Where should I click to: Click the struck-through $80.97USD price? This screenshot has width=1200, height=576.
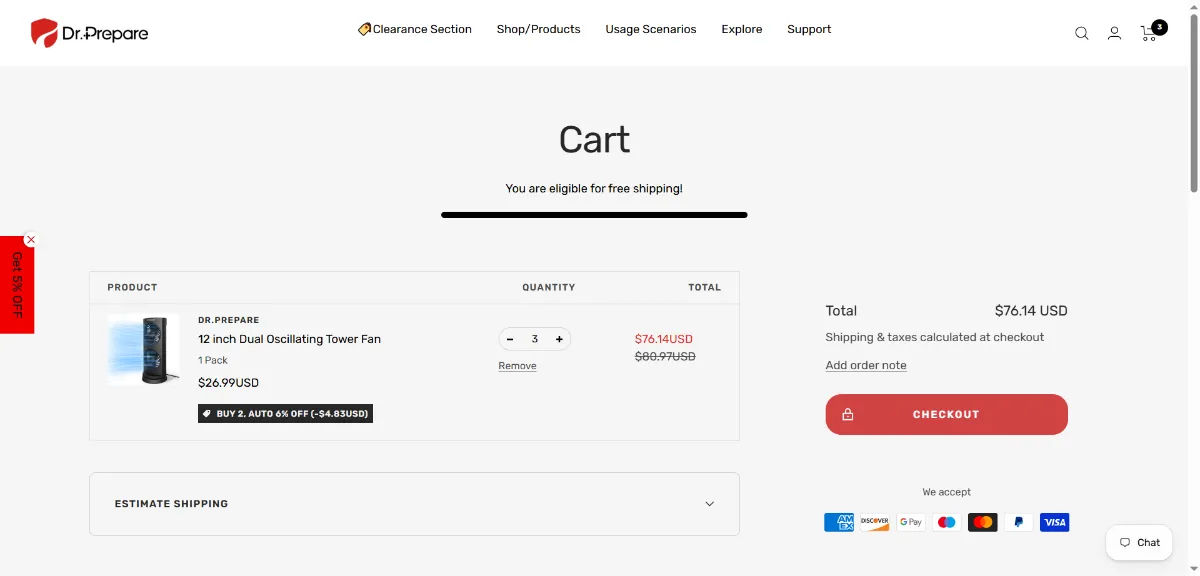coord(665,356)
